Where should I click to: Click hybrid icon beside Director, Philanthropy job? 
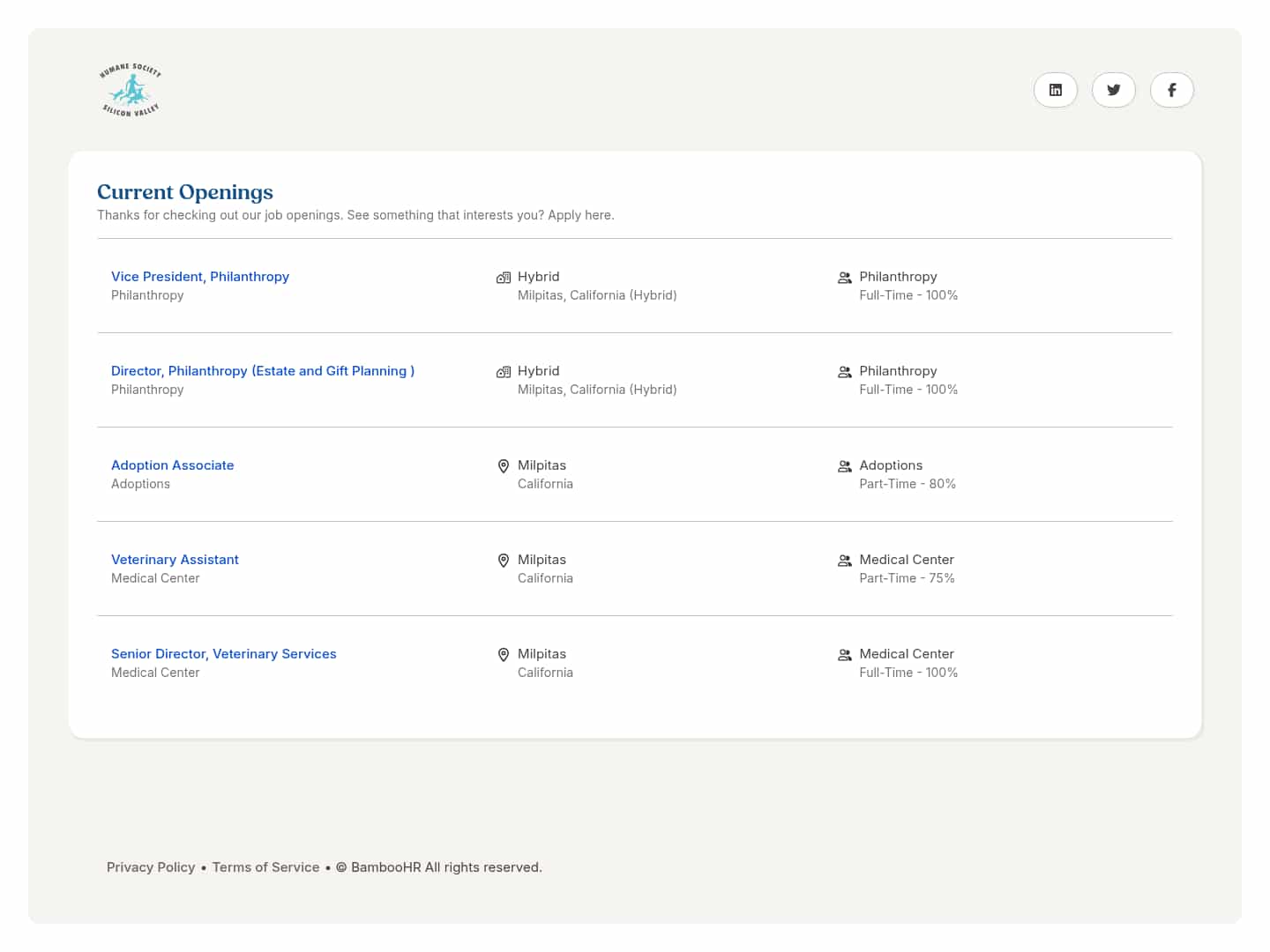[x=504, y=372]
